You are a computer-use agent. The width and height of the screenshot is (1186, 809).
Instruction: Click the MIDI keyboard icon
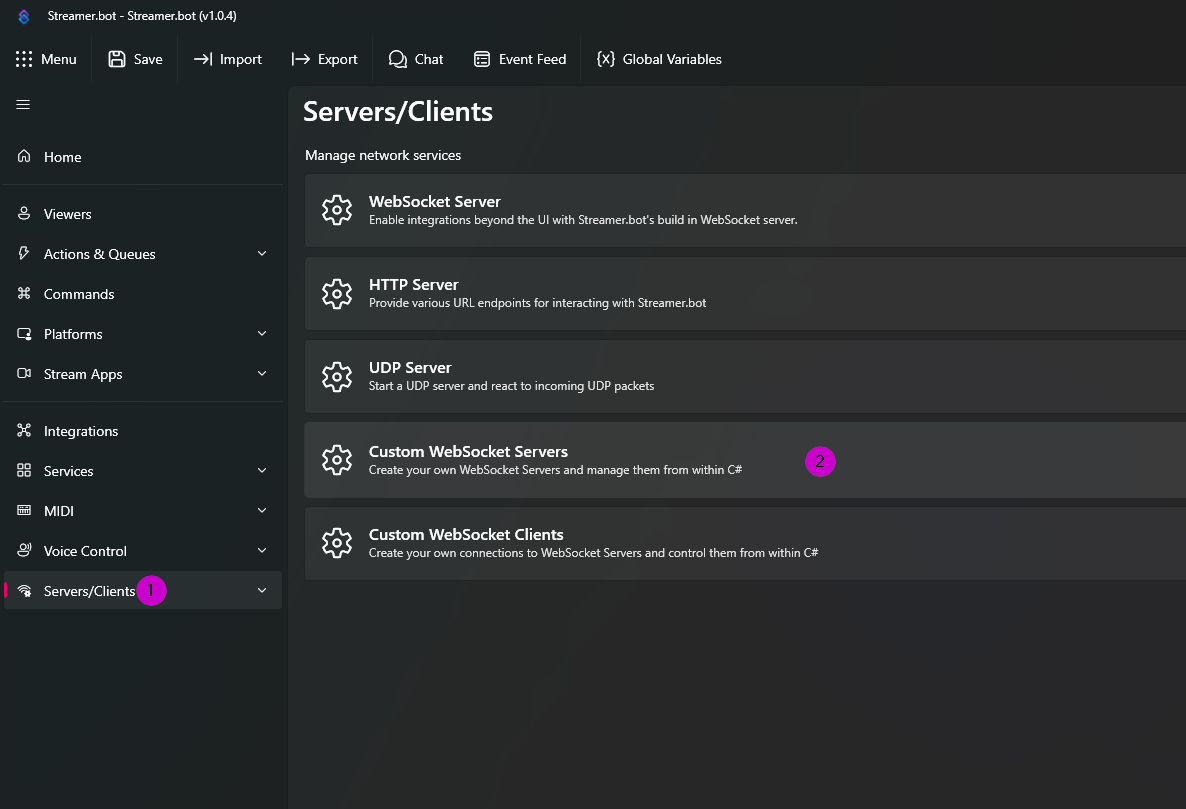24,510
